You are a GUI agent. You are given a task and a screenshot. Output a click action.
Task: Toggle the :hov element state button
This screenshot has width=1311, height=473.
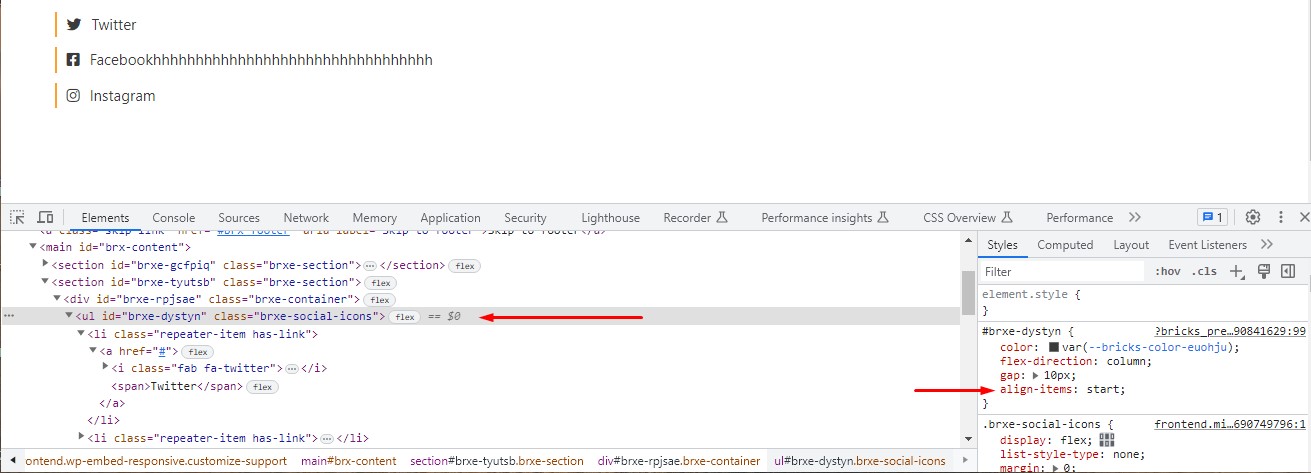pyautogui.click(x=1167, y=271)
